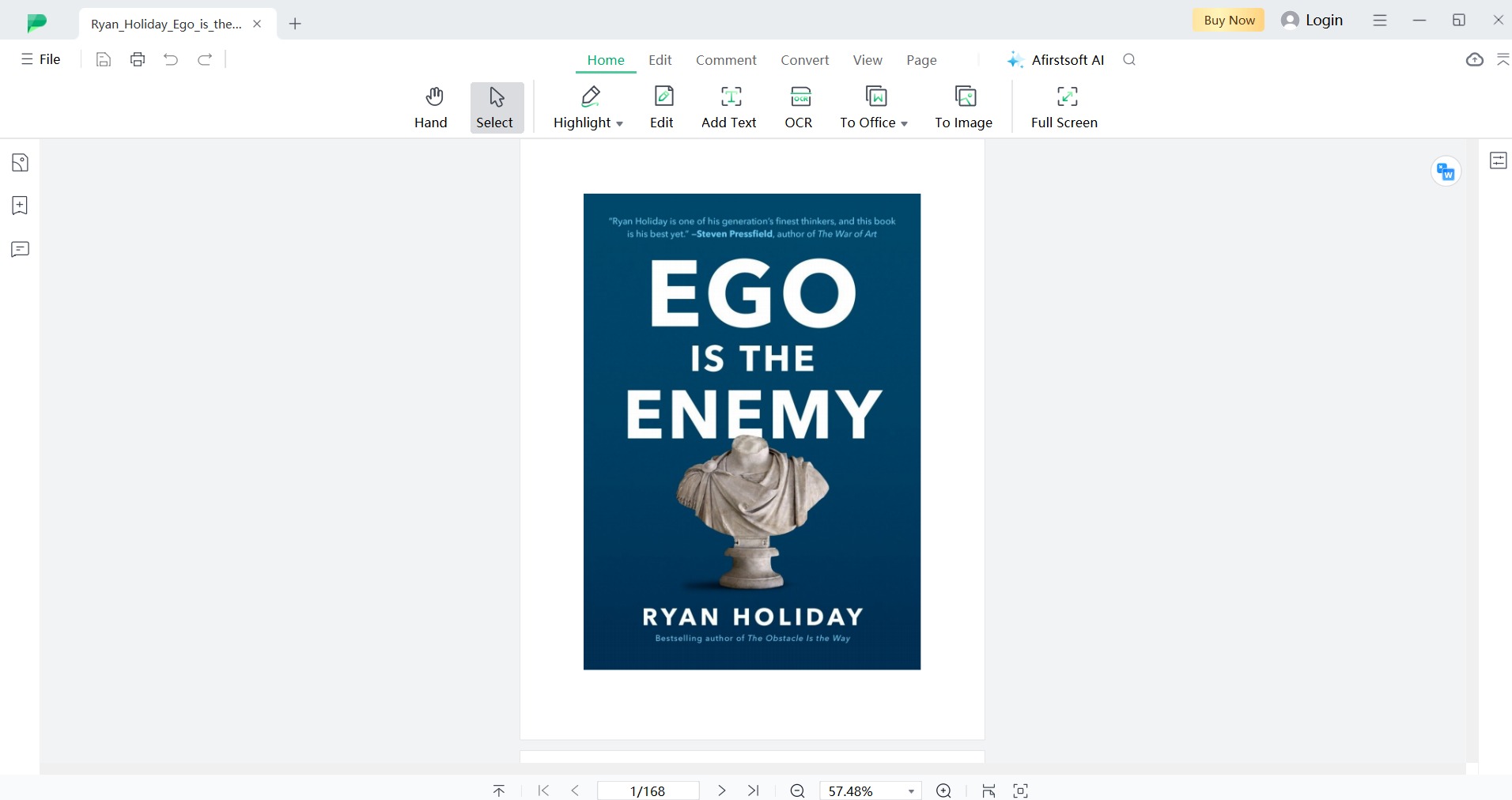
Task: Open the File menu
Action: coord(41,59)
